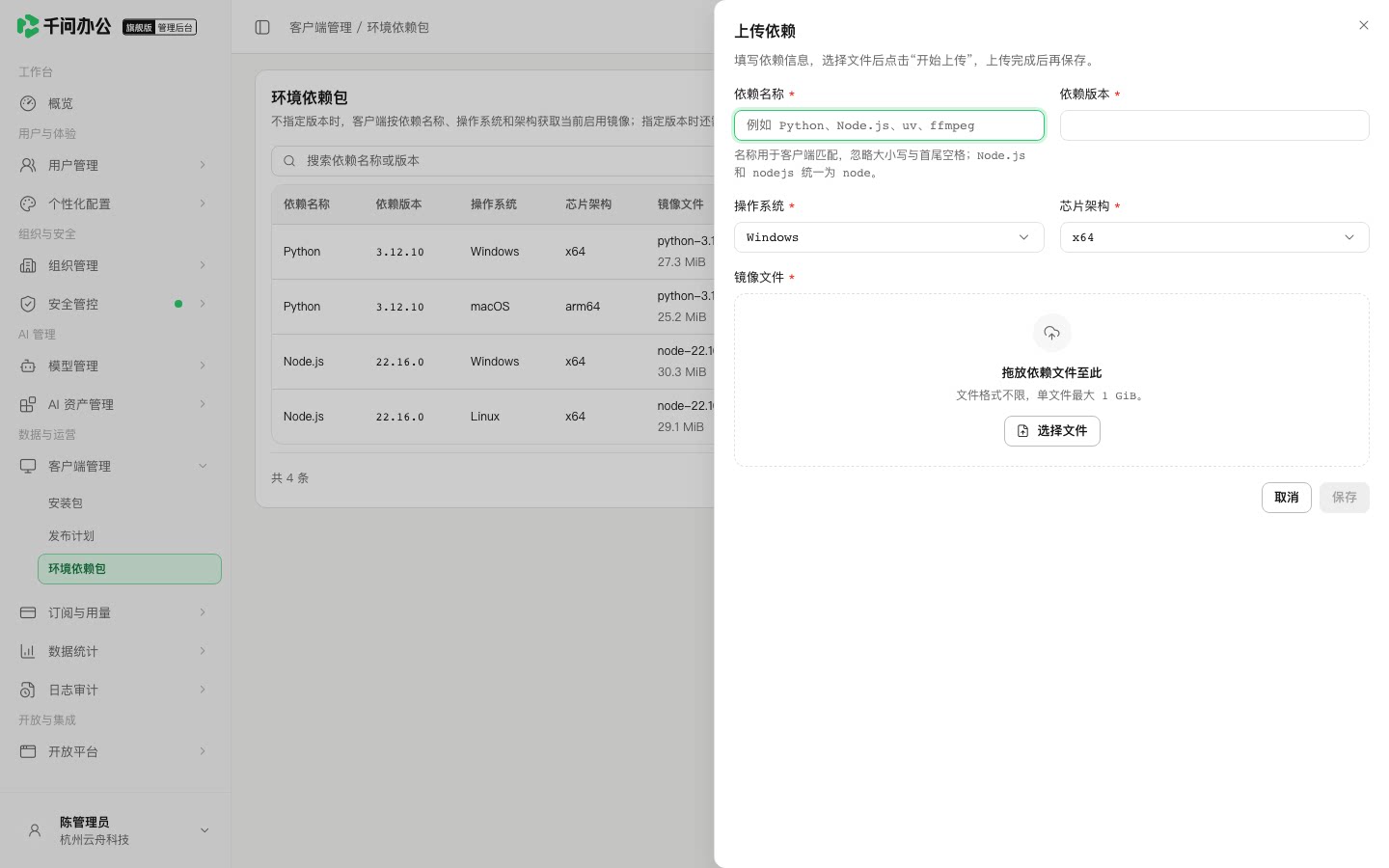The image size is (1389, 868).
Task: Expand the 开放平台 chevron
Action: tap(203, 751)
